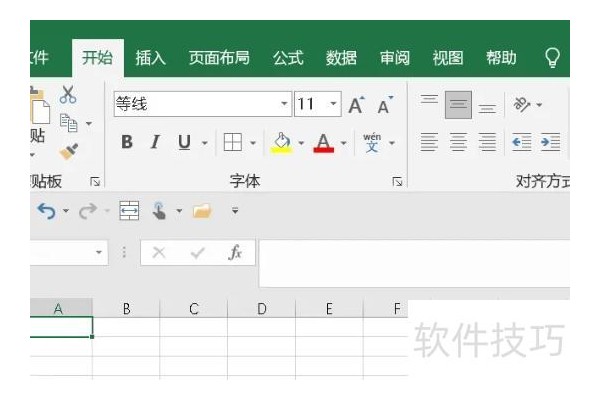Expand the Copy options arrow
600x400 pixels.
(x=89, y=124)
